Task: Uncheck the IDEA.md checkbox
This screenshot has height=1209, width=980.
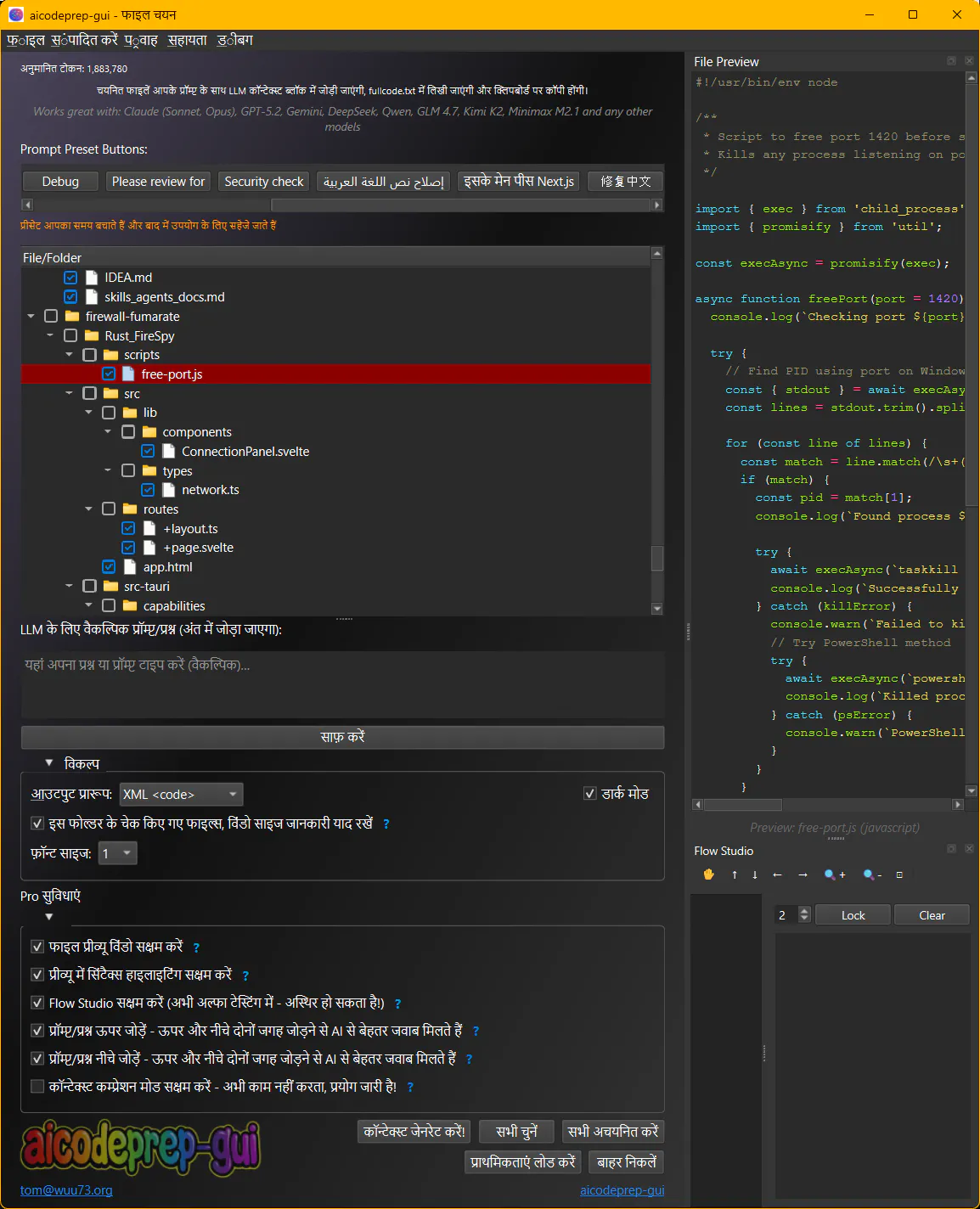Action: 70,278
